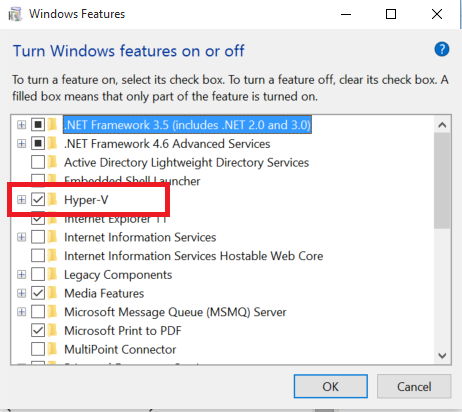
Task: Select the Media Features folder icon
Action: pos(52,293)
